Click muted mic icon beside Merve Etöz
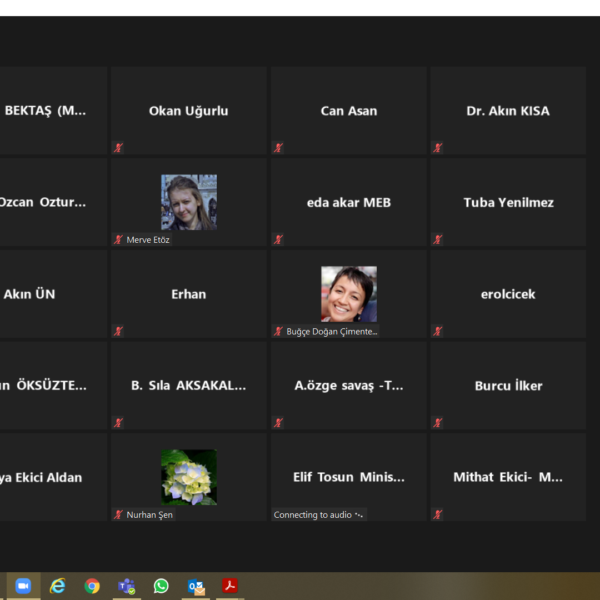The width and height of the screenshot is (600, 600). pos(118,240)
